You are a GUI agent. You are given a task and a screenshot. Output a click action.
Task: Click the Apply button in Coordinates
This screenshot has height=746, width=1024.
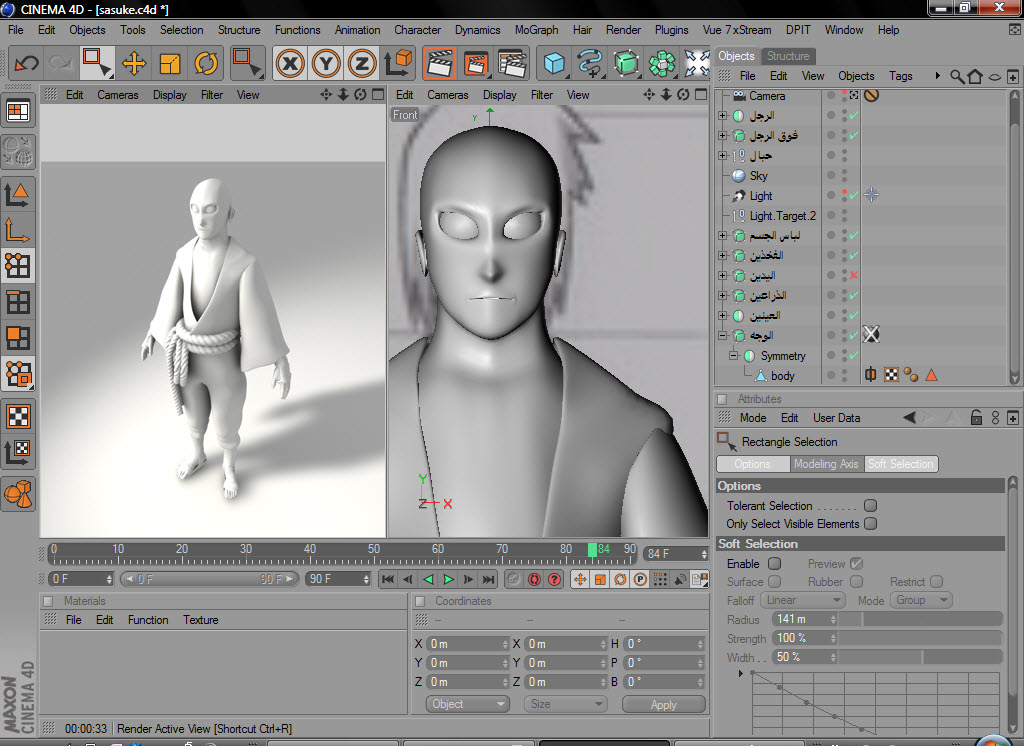coord(664,704)
